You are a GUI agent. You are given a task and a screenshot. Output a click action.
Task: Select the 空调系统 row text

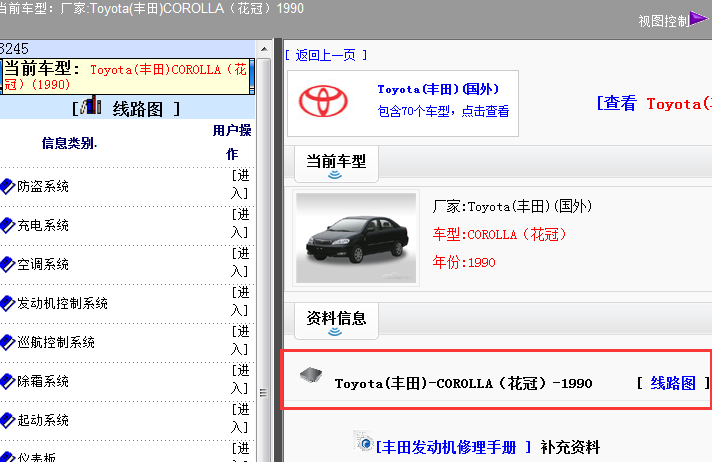(43, 264)
